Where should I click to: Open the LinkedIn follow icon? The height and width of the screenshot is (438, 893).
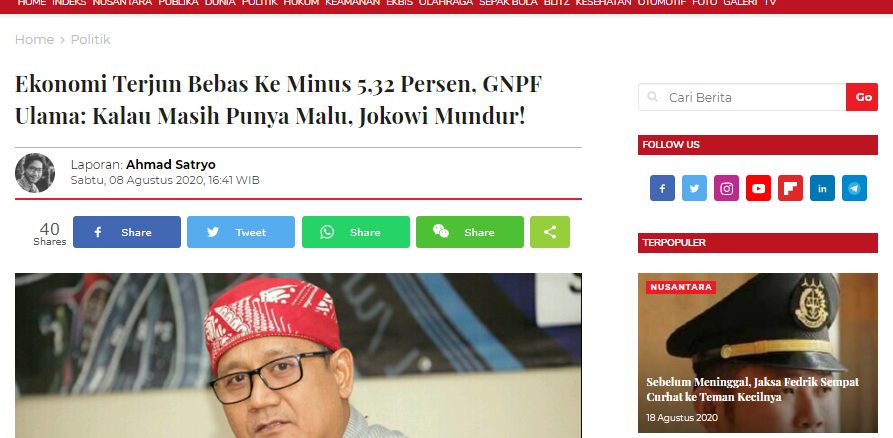pos(822,188)
